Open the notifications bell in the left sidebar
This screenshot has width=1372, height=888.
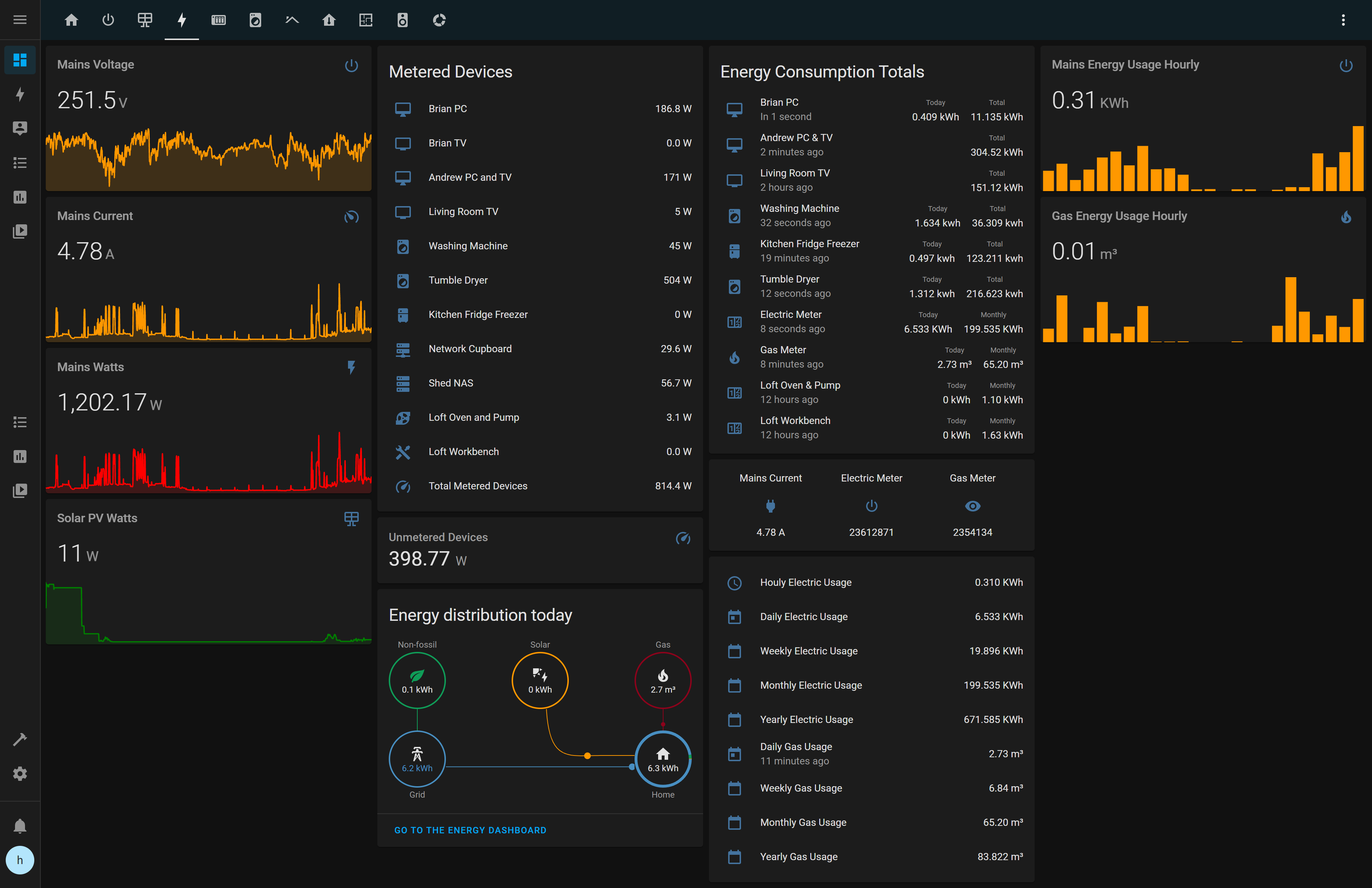(20, 826)
